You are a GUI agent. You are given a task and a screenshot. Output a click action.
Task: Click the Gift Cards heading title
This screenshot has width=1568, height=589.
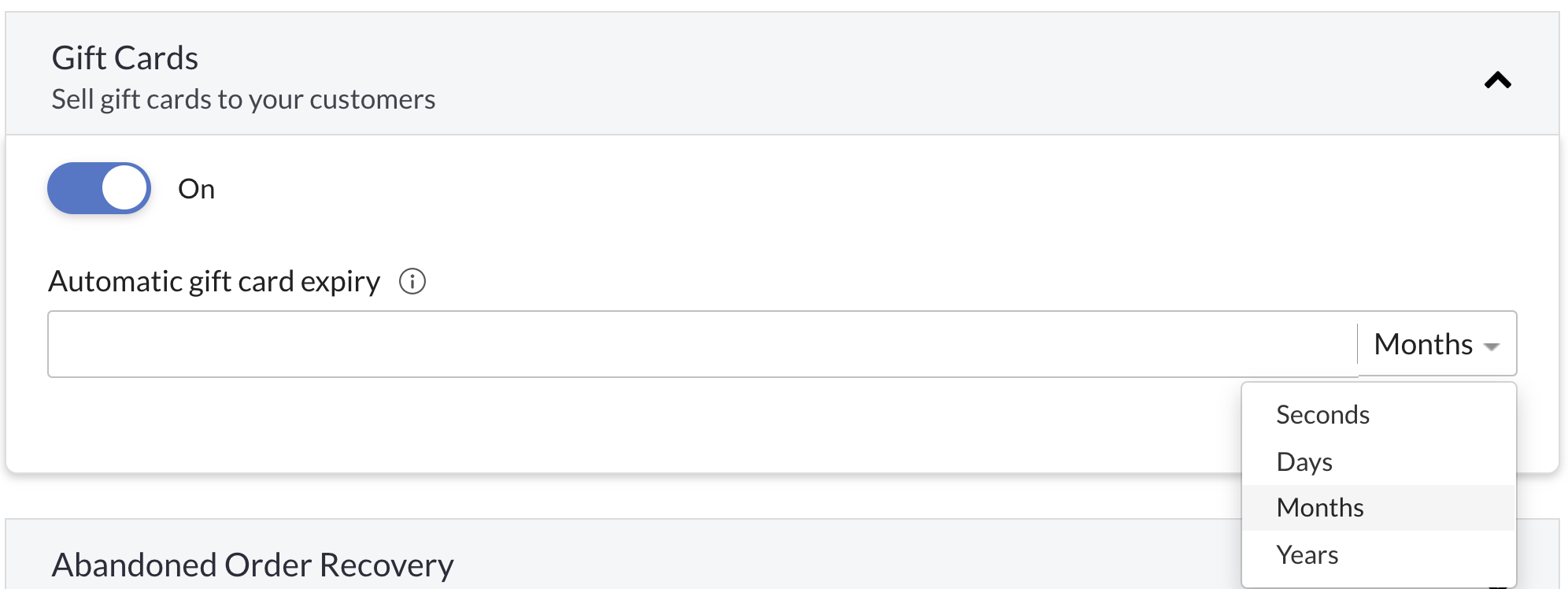125,57
